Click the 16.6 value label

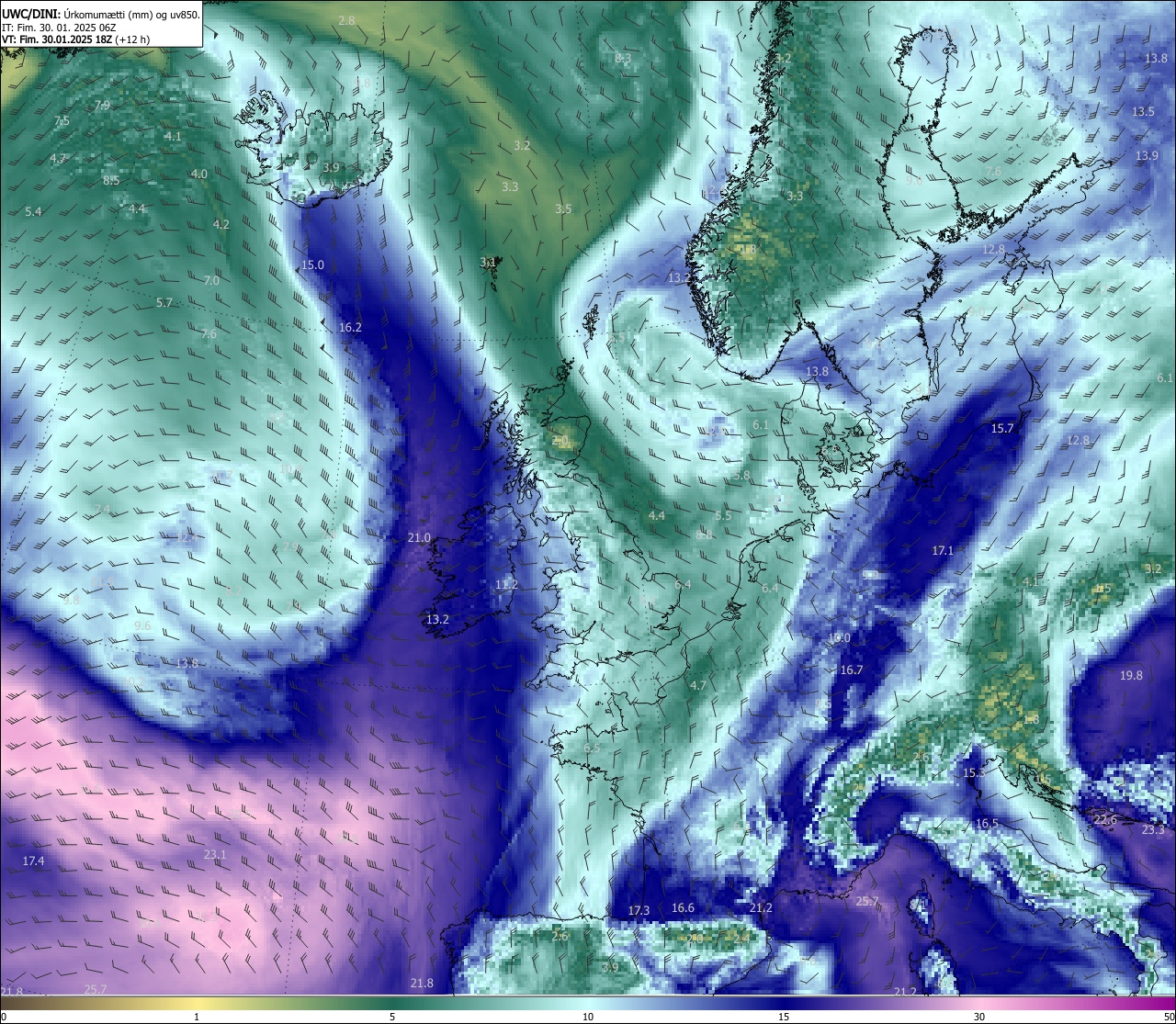pos(683,908)
